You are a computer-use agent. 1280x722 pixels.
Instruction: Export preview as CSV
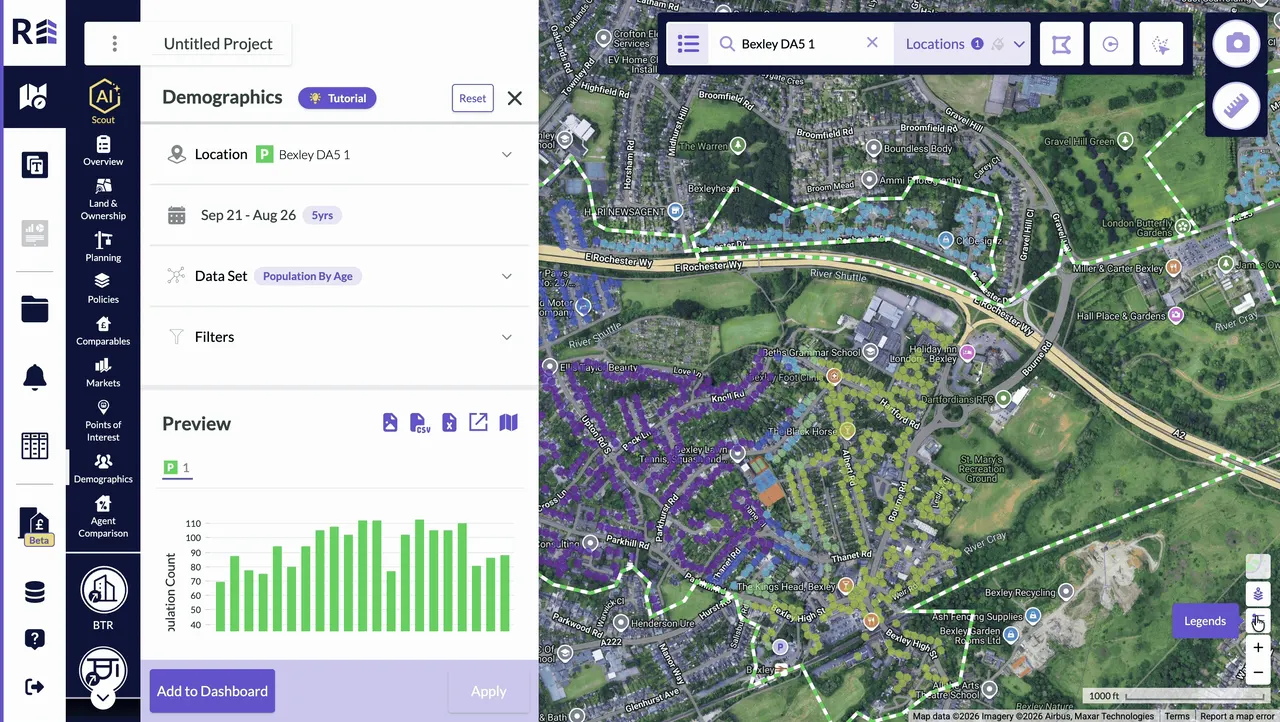pos(419,423)
